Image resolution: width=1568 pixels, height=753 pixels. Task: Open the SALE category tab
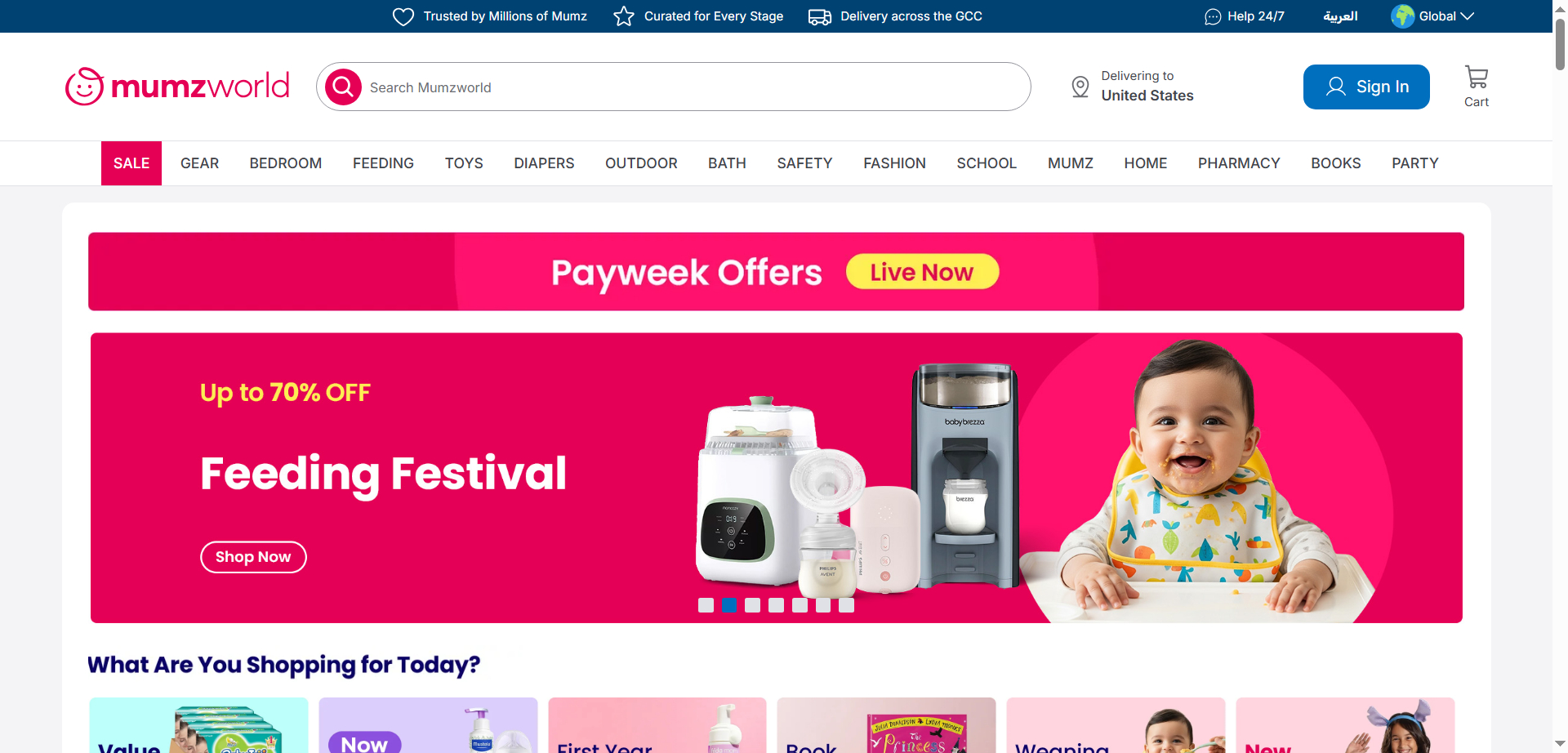click(131, 163)
